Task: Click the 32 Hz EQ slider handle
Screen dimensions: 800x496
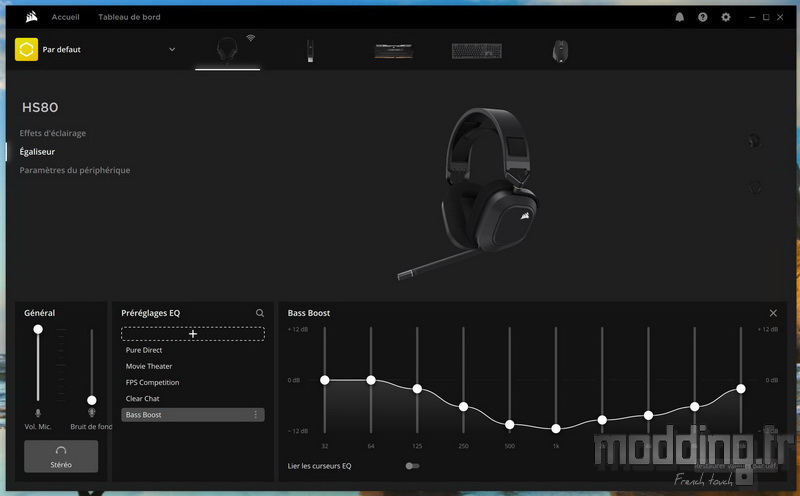Action: tap(324, 380)
